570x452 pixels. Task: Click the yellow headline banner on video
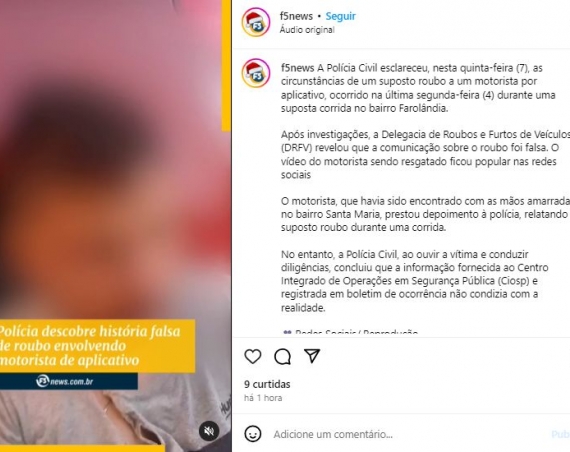(x=97, y=346)
